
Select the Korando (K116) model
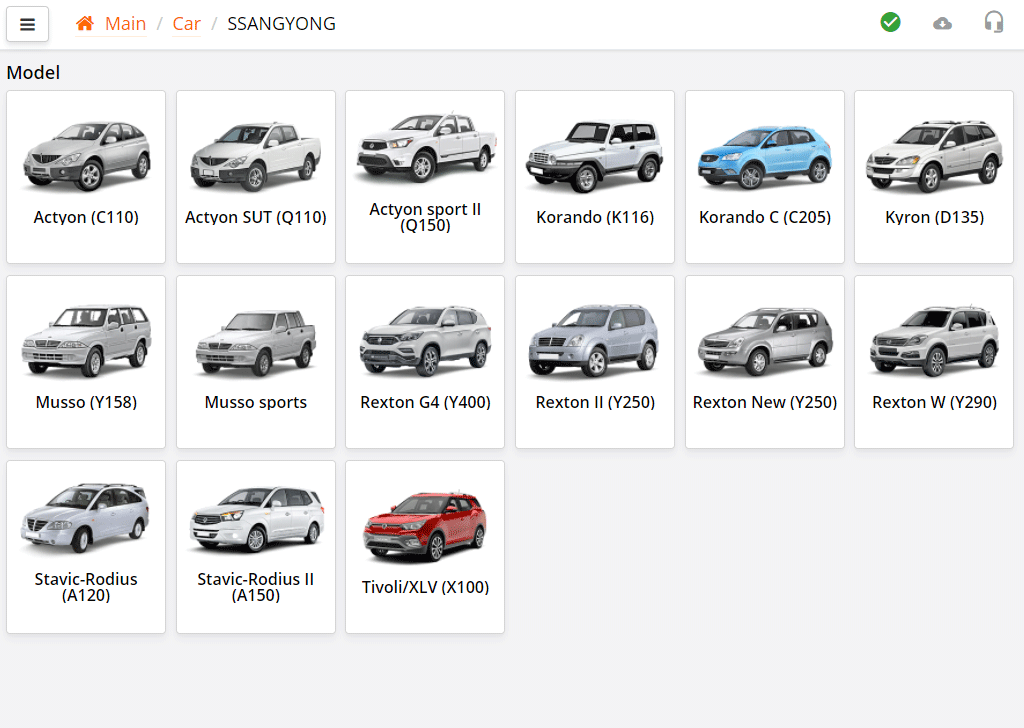594,177
